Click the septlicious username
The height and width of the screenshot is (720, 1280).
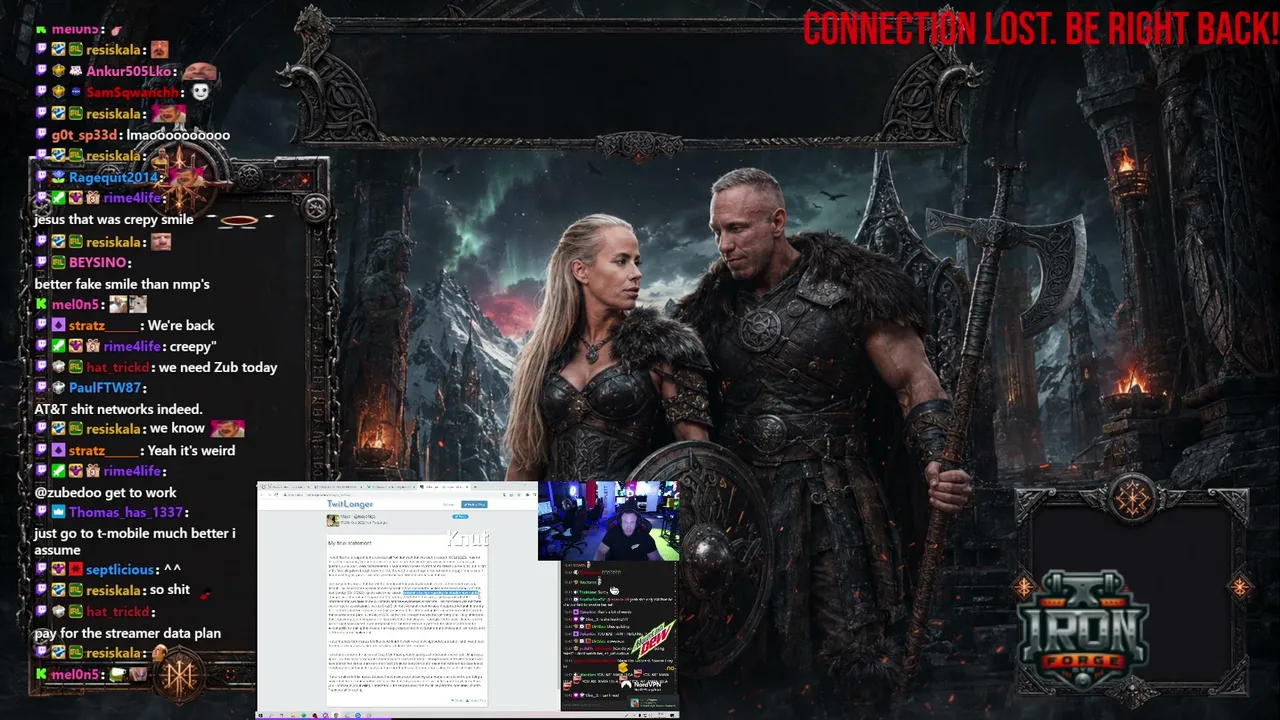coord(120,570)
